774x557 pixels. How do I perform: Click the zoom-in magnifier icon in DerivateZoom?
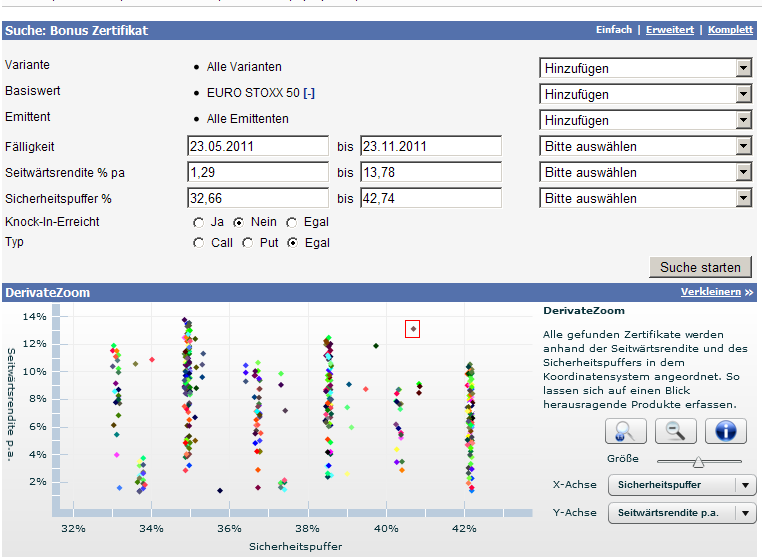[625, 431]
